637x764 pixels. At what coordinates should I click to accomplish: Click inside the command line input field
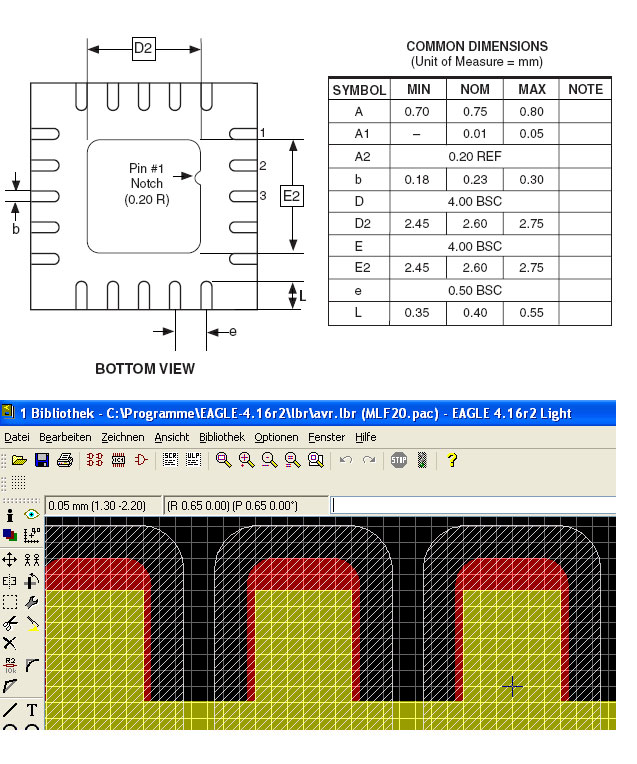[x=473, y=505]
